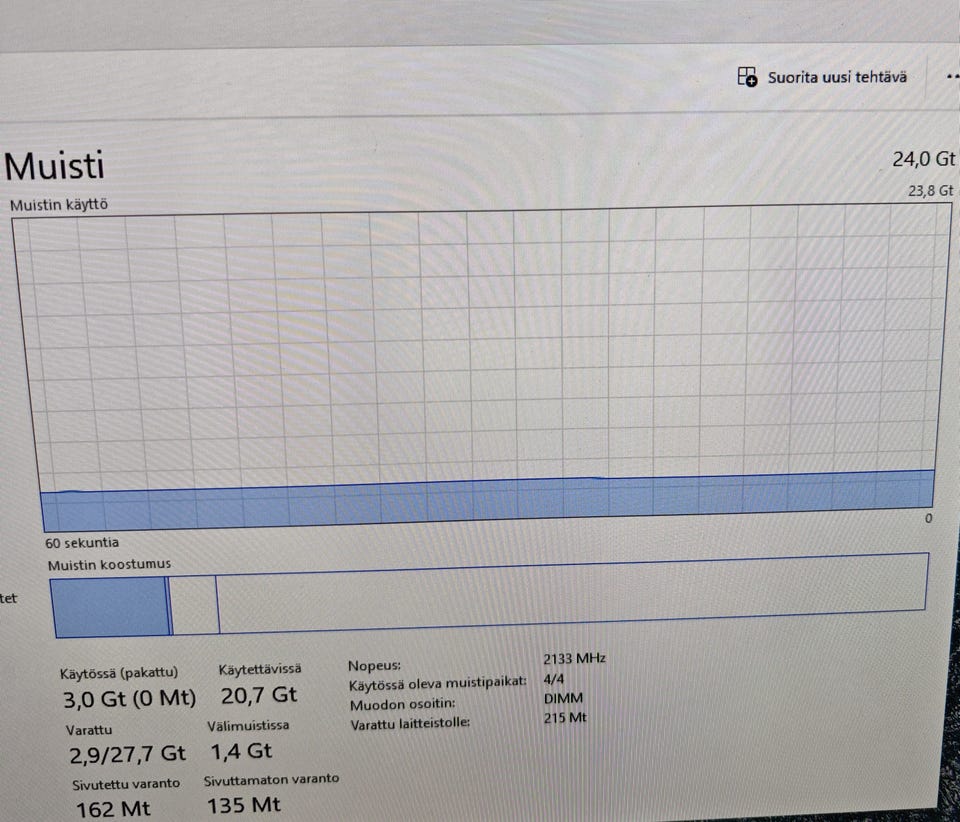This screenshot has height=822, width=960.
Task: Click the 'Nopeus:' label
Action: [374, 666]
